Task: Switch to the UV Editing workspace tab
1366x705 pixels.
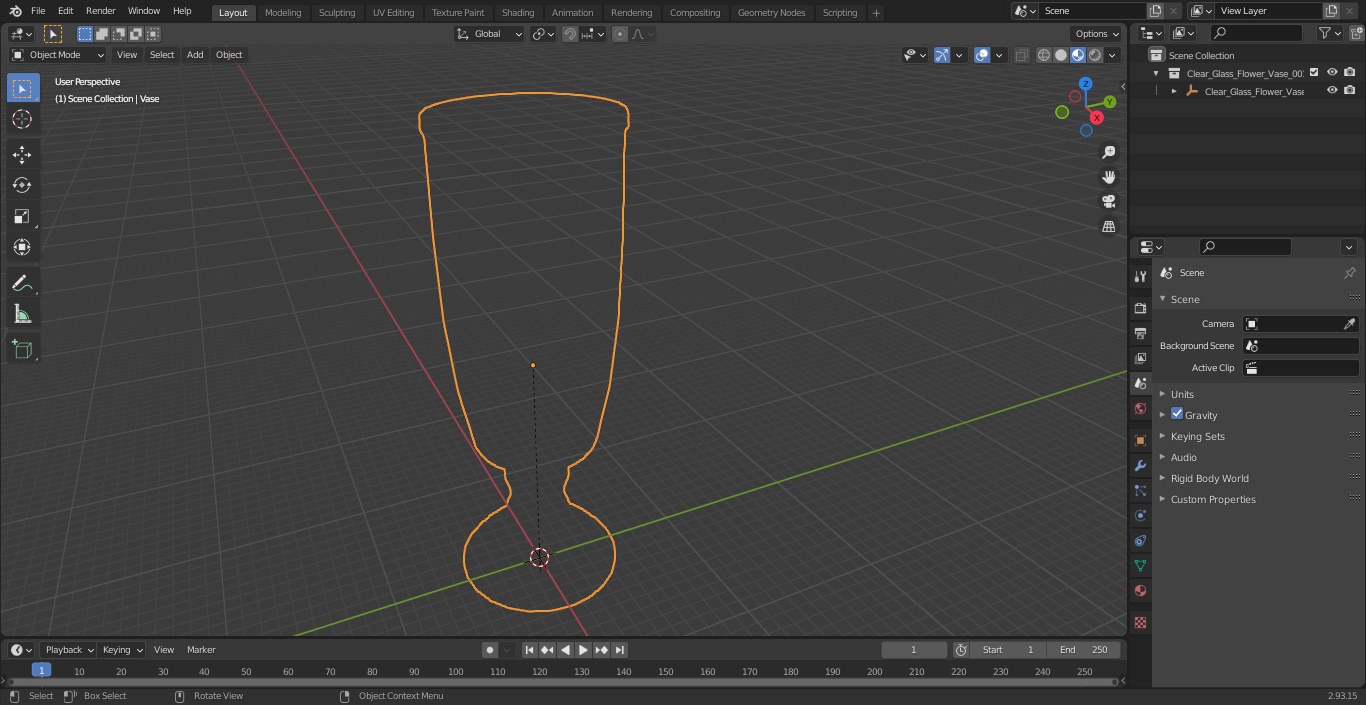Action: pos(393,13)
